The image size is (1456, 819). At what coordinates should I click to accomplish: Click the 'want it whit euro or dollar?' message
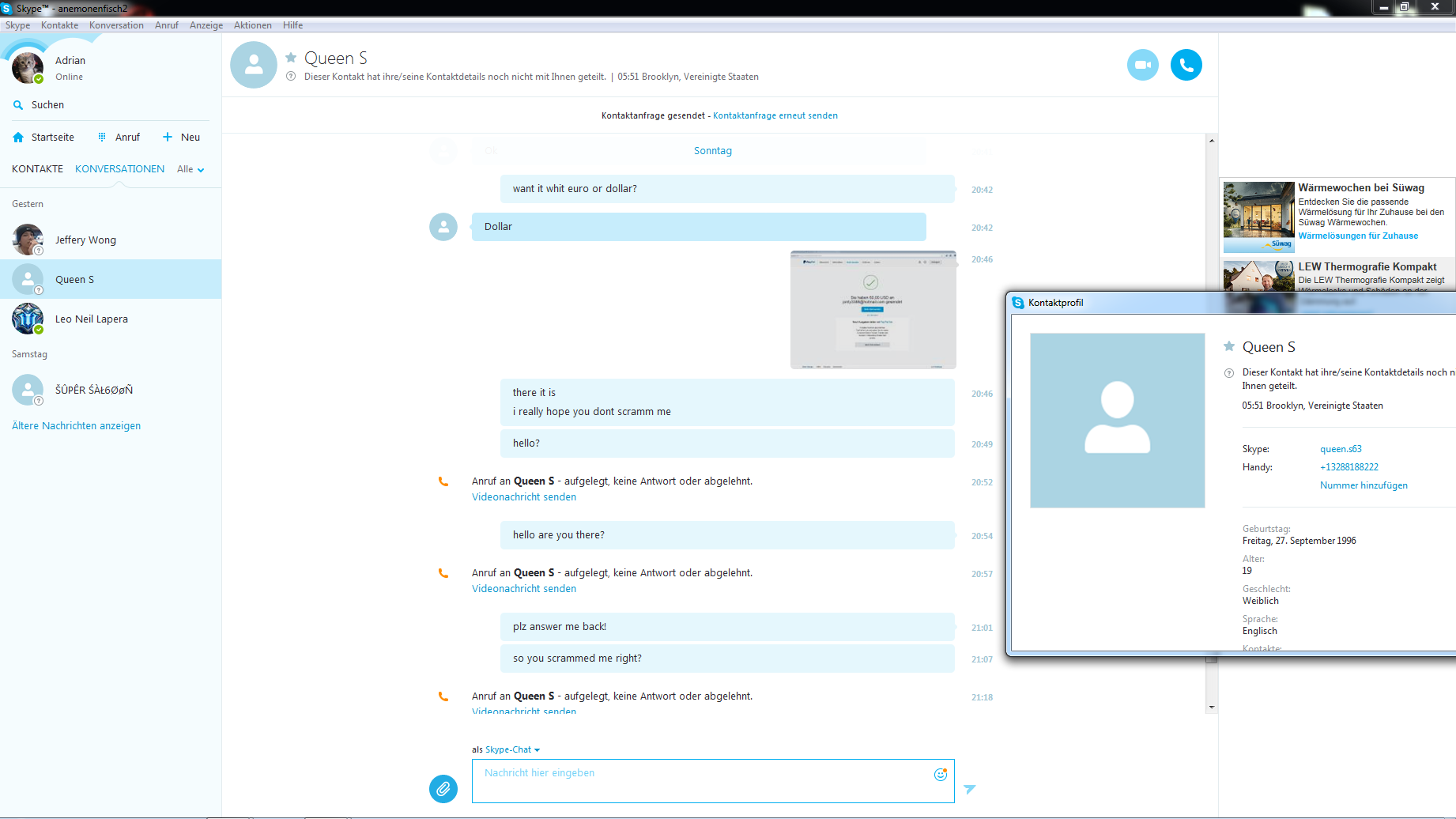point(727,189)
